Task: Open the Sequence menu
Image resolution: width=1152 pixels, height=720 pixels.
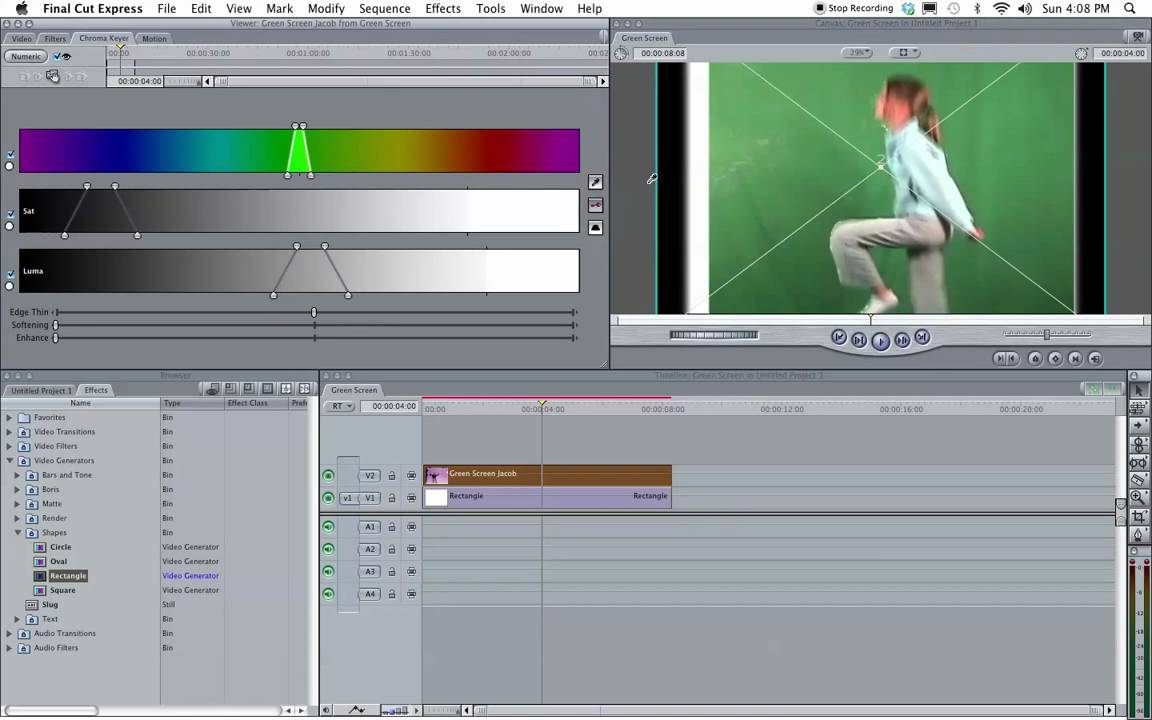Action: pos(384,9)
